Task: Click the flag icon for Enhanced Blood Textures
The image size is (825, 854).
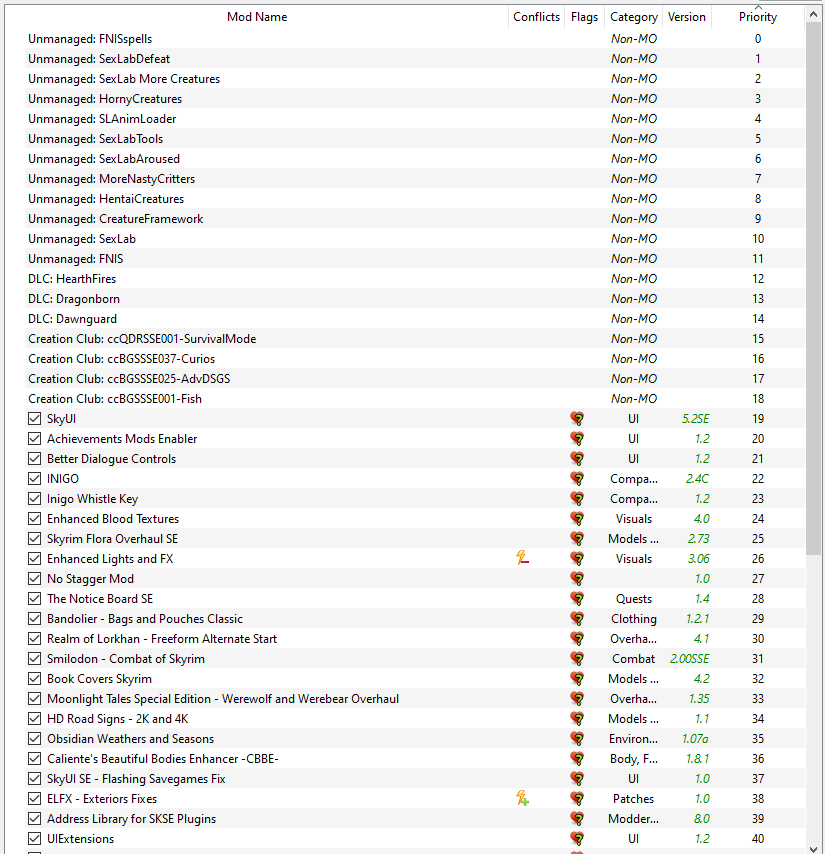Action: [x=577, y=518]
